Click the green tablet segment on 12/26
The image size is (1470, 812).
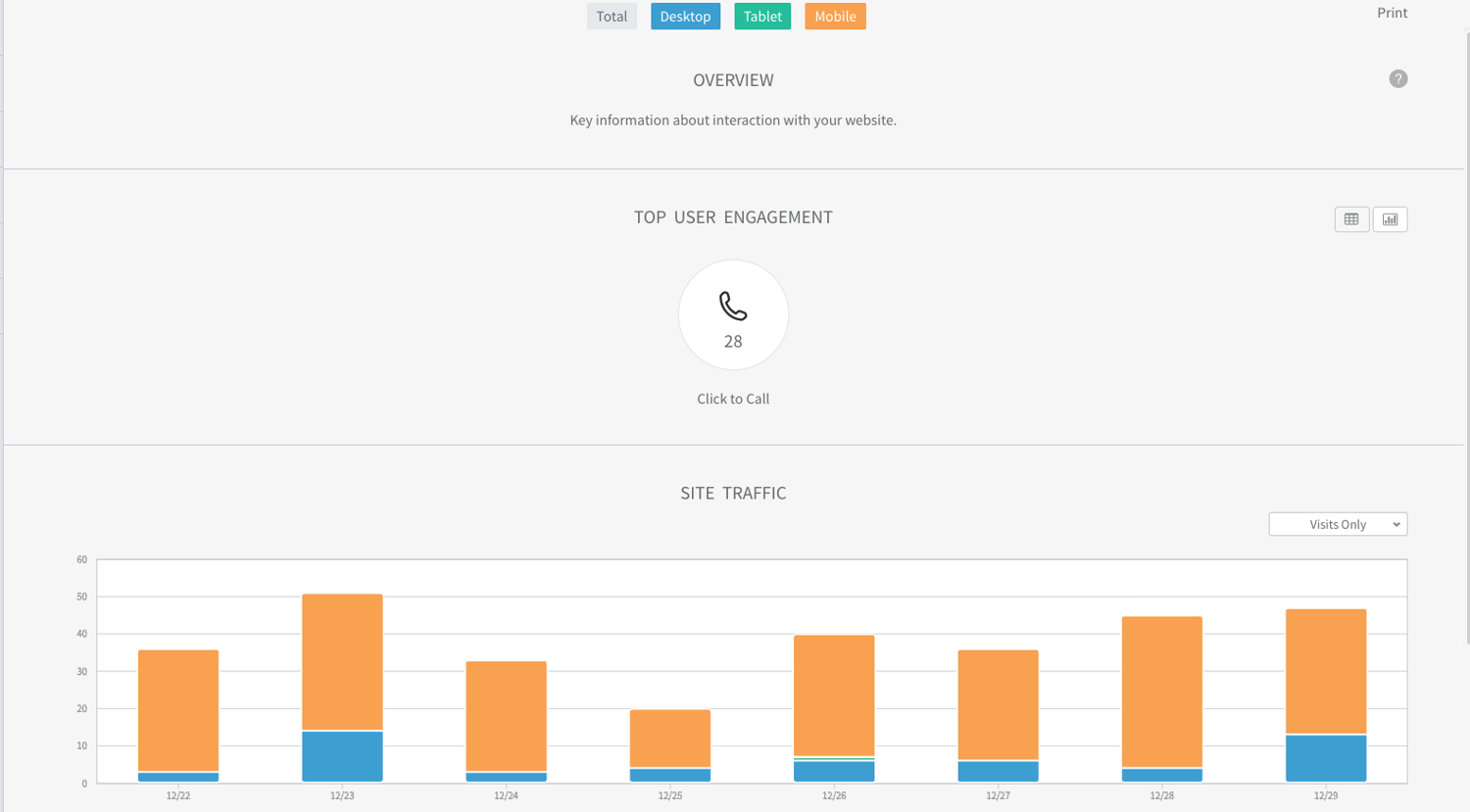[x=834, y=759]
